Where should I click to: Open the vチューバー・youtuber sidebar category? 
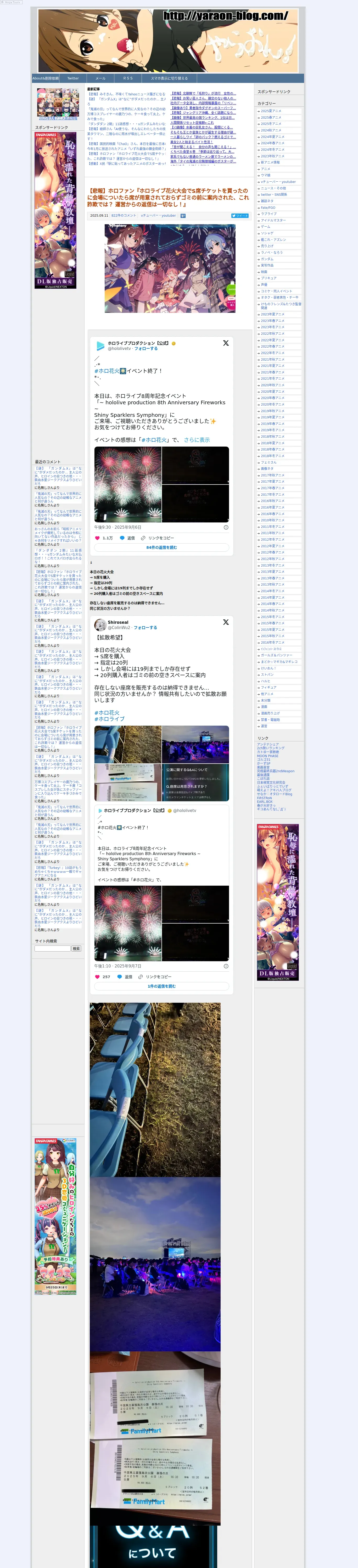click(x=278, y=182)
